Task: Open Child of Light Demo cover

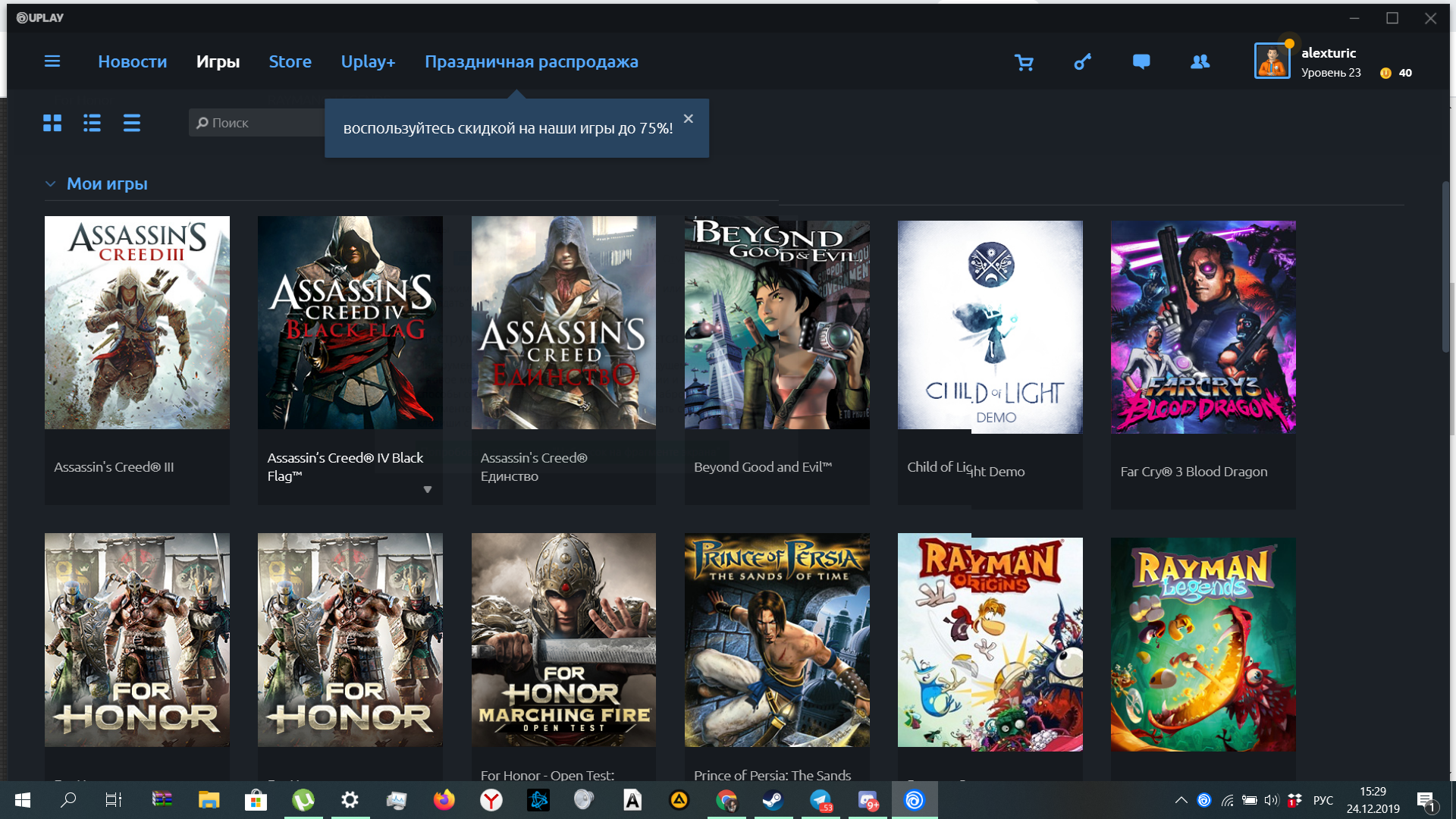Action: click(x=990, y=327)
